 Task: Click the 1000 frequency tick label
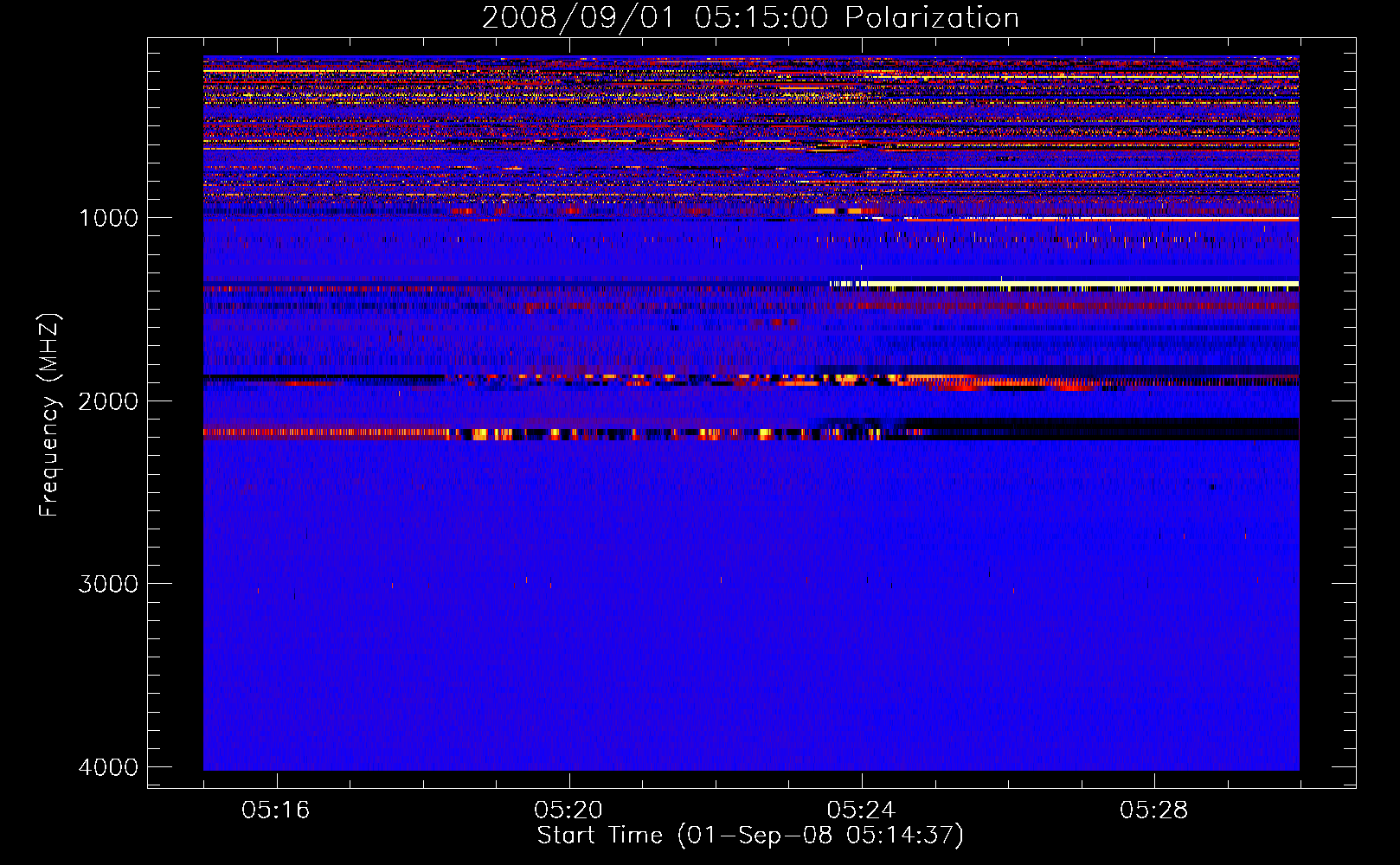[x=108, y=218]
